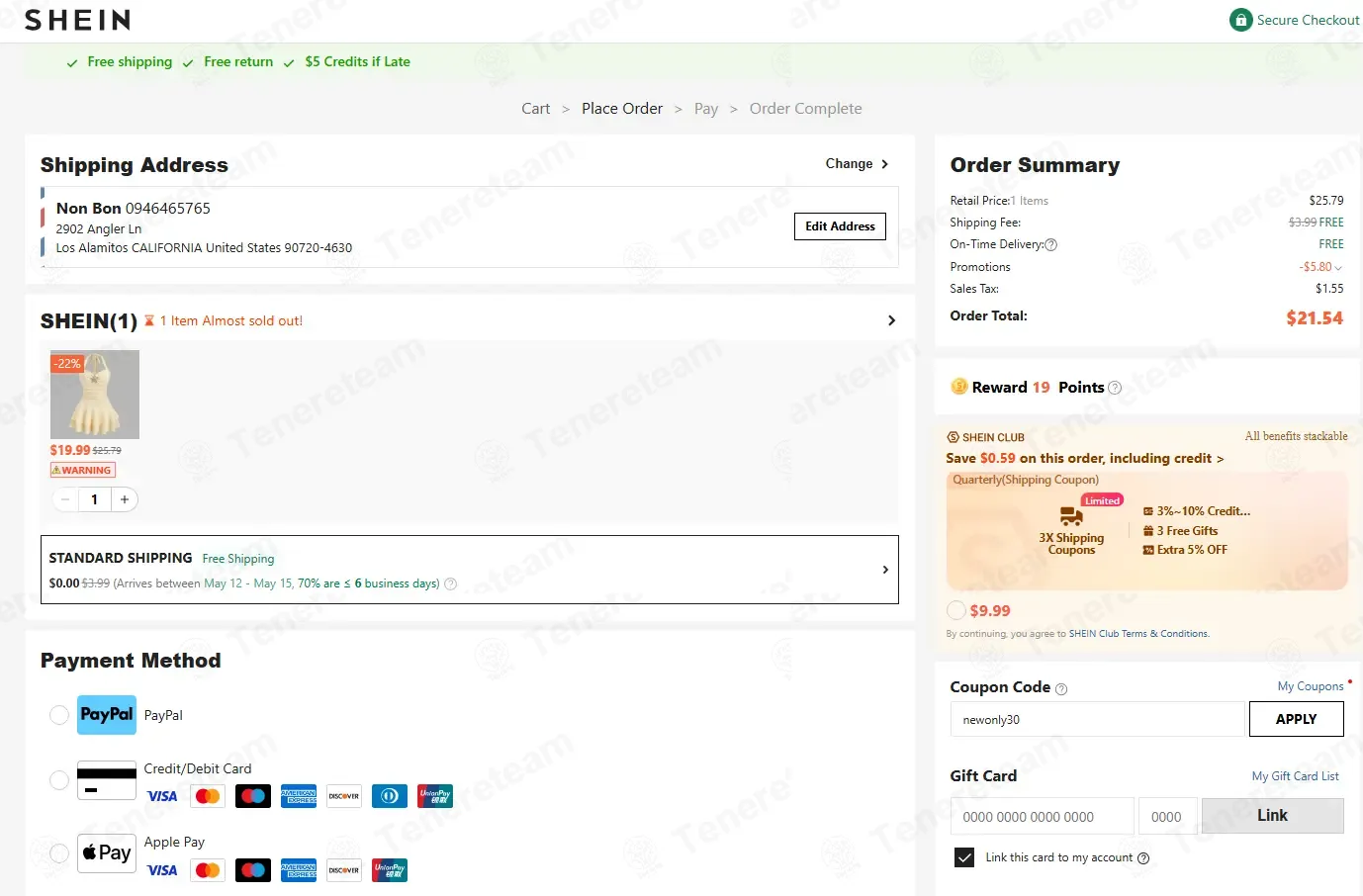
Task: Click American Express logo under Apple Pay
Action: [299, 870]
